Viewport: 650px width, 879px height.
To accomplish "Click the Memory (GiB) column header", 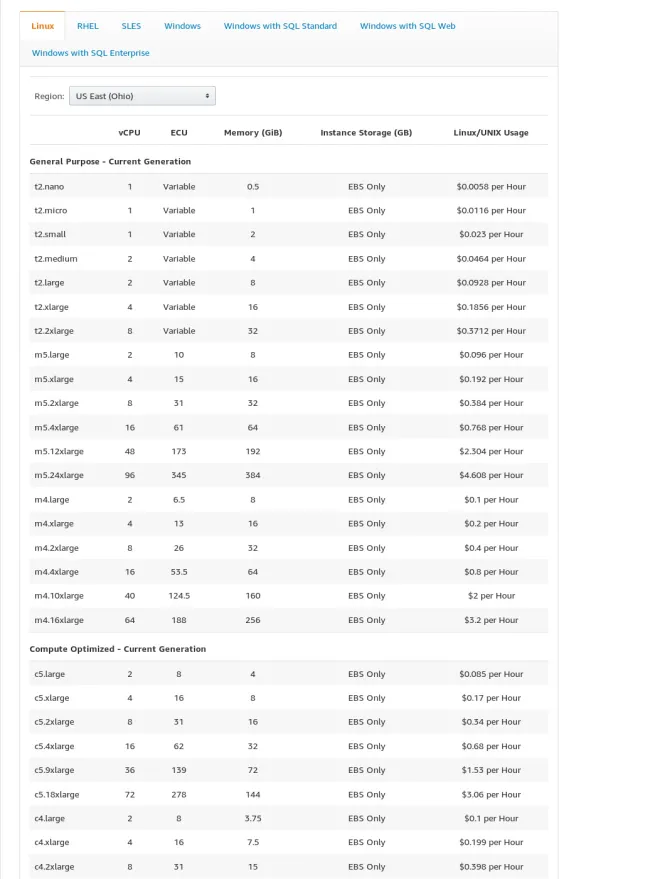I will point(252,133).
